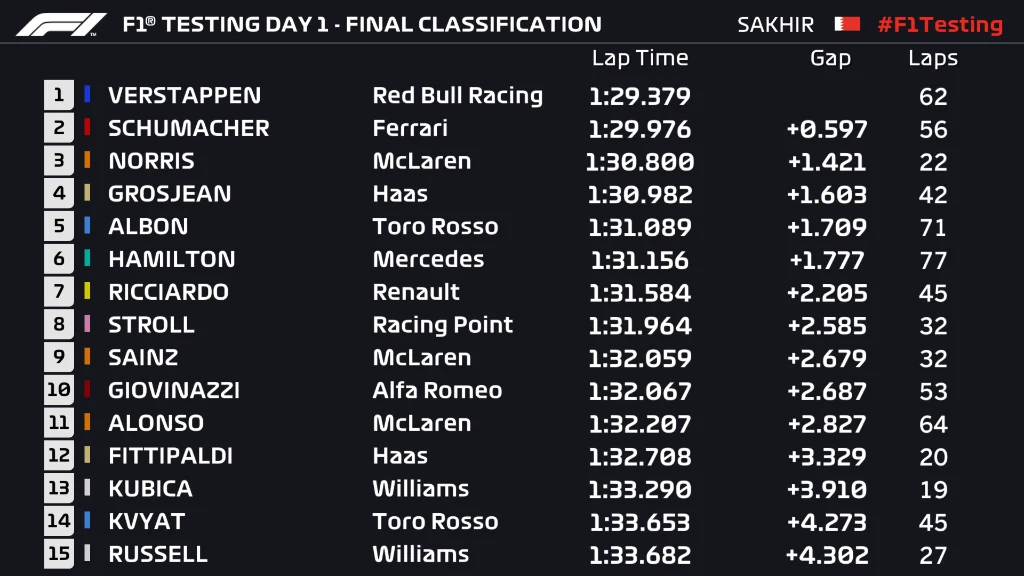The width and height of the screenshot is (1024, 576).
Task: Open the #F1Testing hashtag
Action: [939, 24]
